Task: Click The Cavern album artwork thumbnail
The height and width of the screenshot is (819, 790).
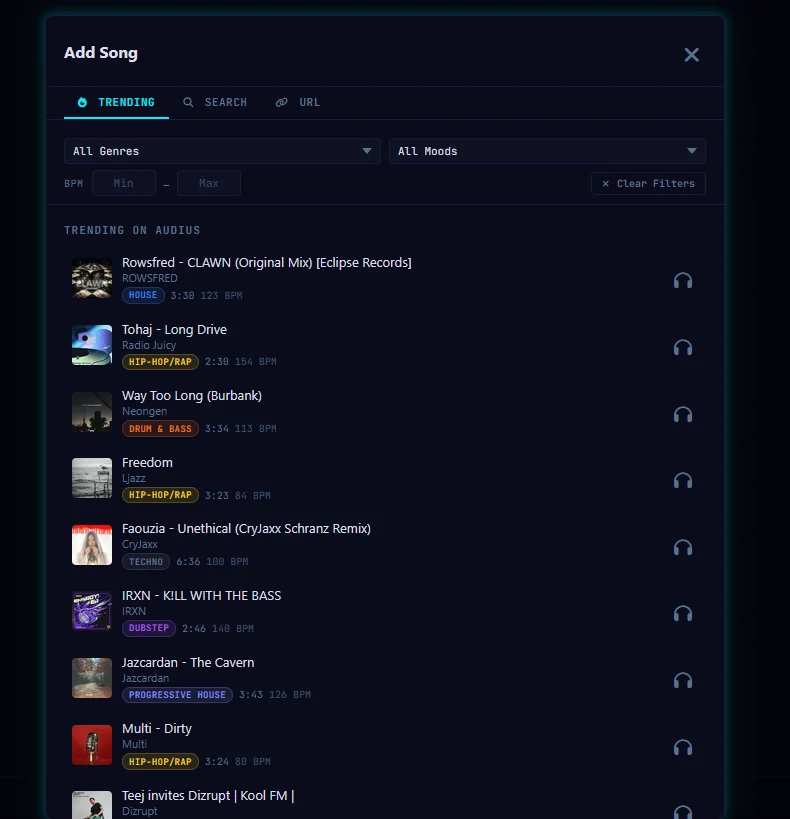Action: (x=92, y=678)
